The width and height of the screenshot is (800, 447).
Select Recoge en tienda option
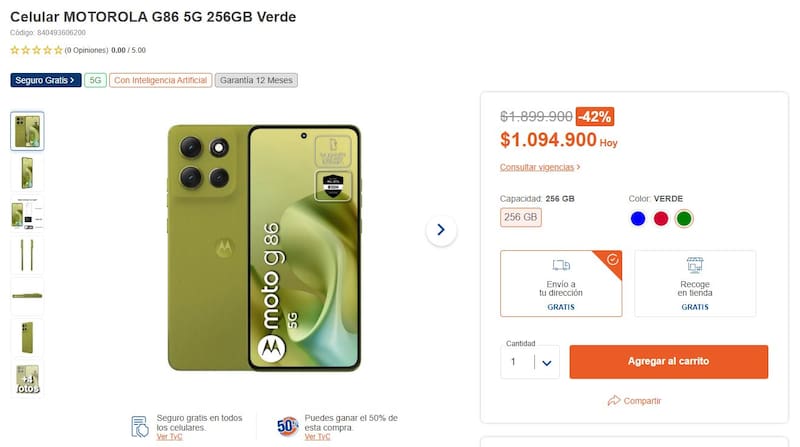[x=695, y=283]
